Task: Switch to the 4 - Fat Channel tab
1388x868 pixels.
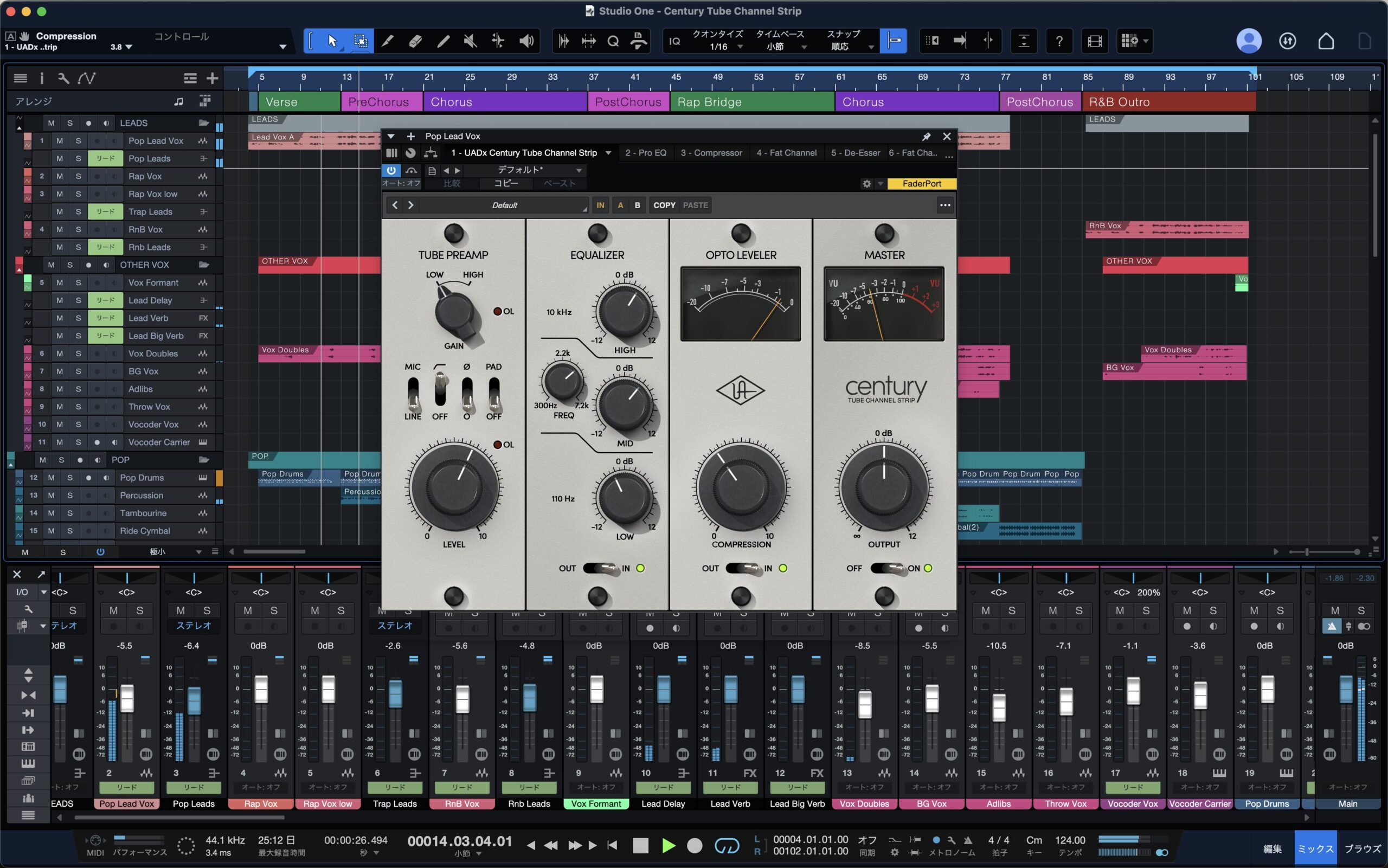Action: tap(786, 153)
